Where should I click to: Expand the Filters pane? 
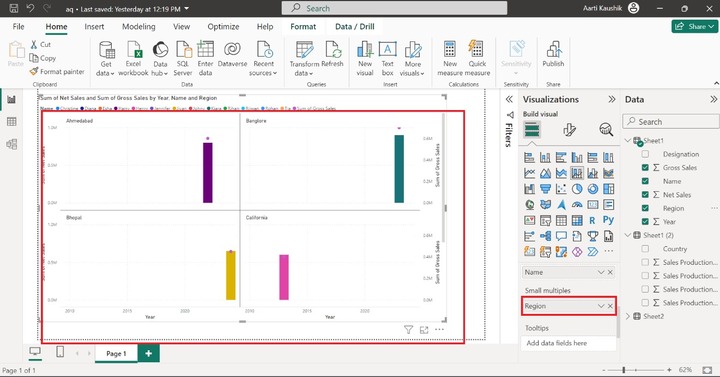click(509, 99)
